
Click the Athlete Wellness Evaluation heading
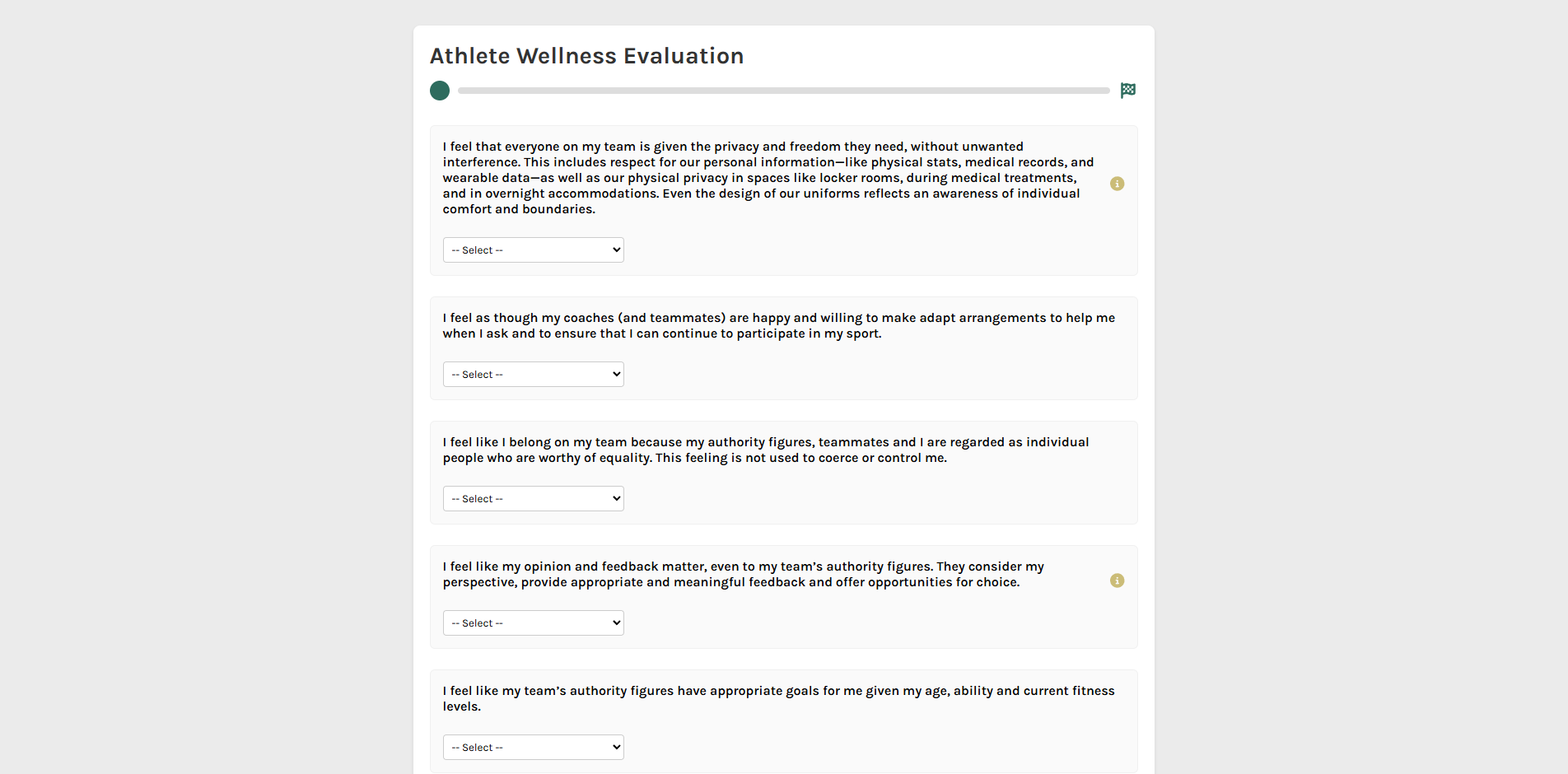point(586,56)
